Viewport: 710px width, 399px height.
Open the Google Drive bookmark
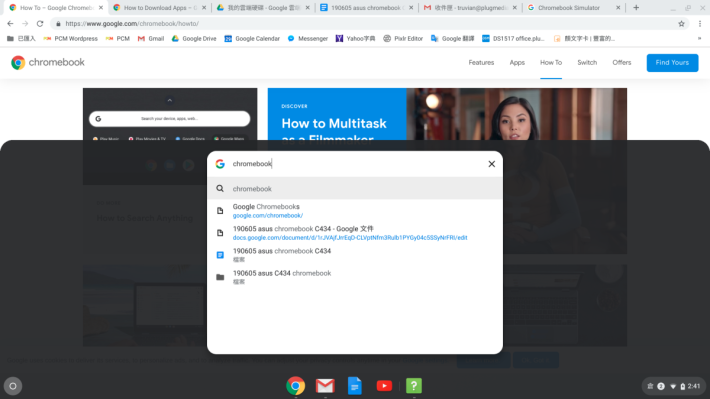194,38
